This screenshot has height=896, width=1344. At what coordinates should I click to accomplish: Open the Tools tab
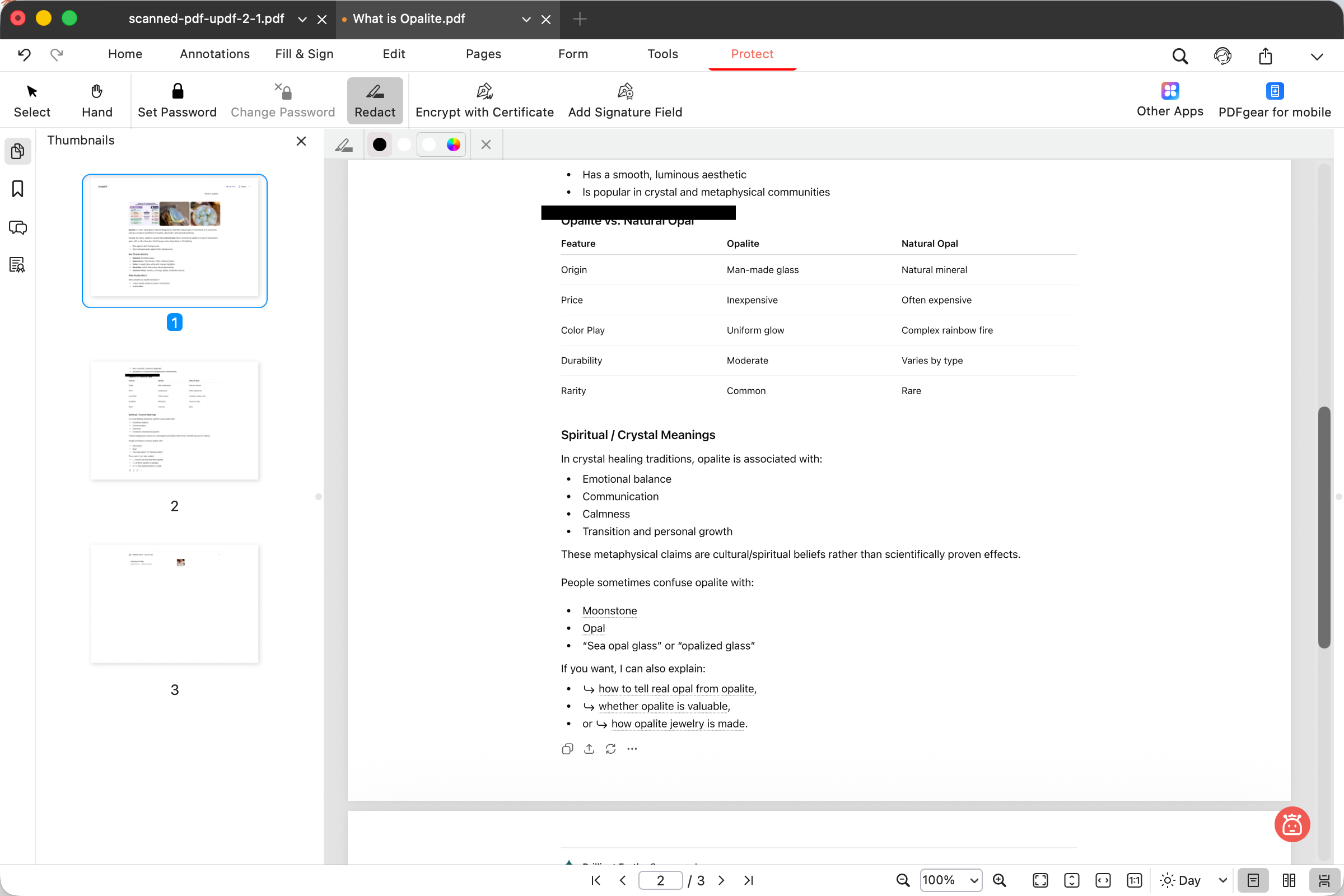point(663,54)
